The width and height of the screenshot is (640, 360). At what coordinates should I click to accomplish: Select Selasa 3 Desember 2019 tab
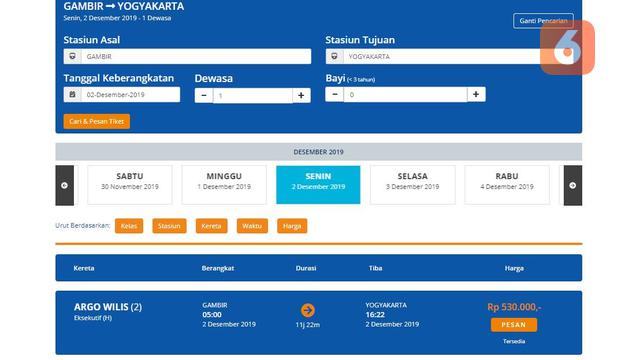click(x=413, y=184)
